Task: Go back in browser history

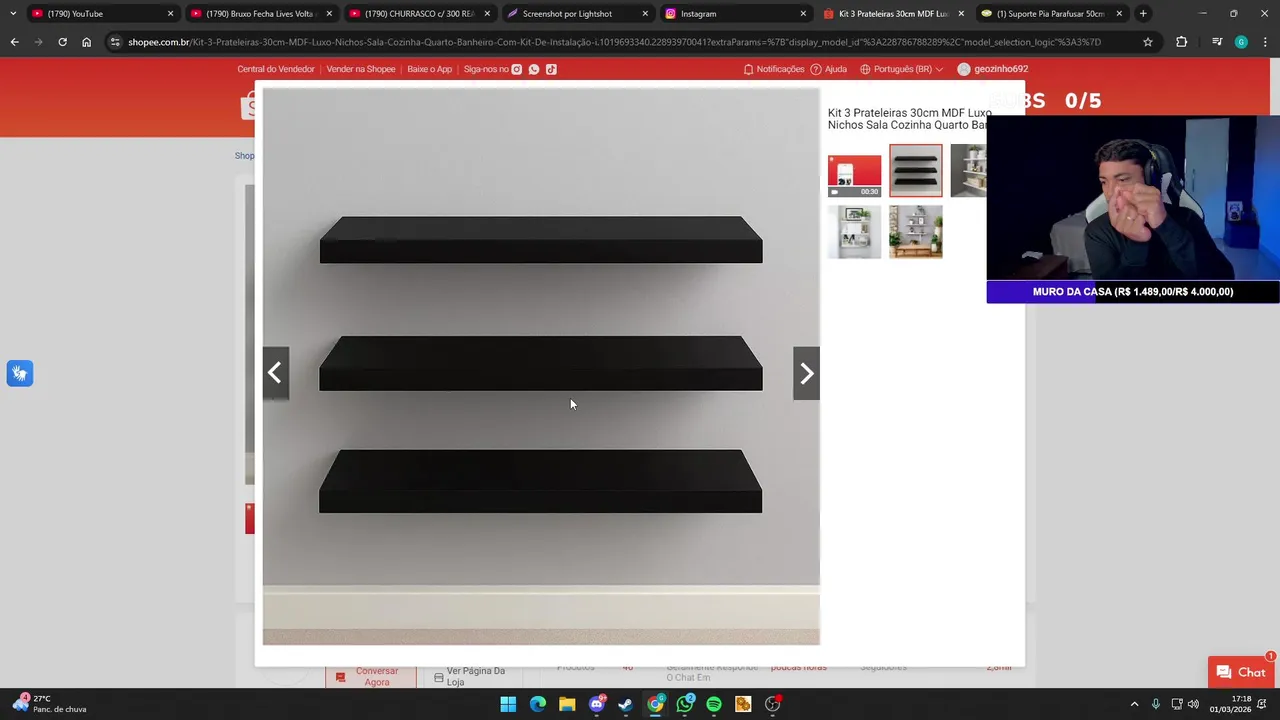Action: [x=14, y=42]
